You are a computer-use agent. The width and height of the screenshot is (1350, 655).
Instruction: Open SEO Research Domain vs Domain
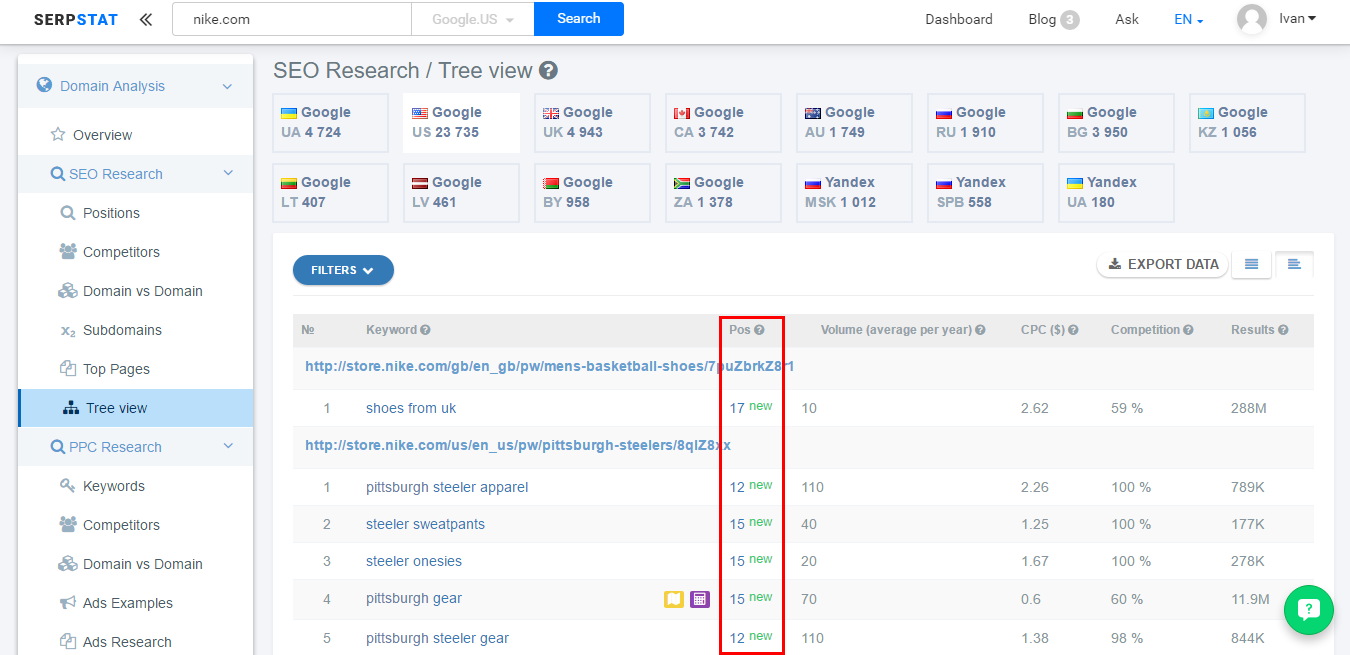pos(143,291)
